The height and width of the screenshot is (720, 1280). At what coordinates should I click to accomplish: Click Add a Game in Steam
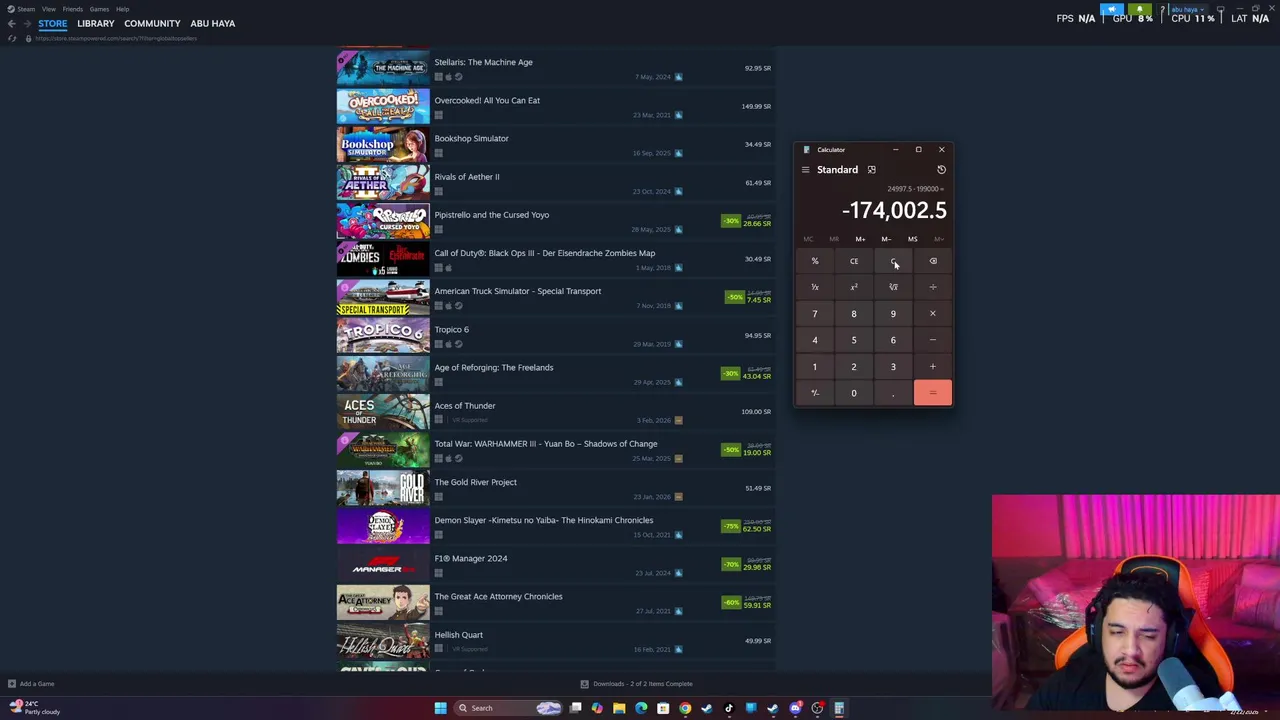31,684
